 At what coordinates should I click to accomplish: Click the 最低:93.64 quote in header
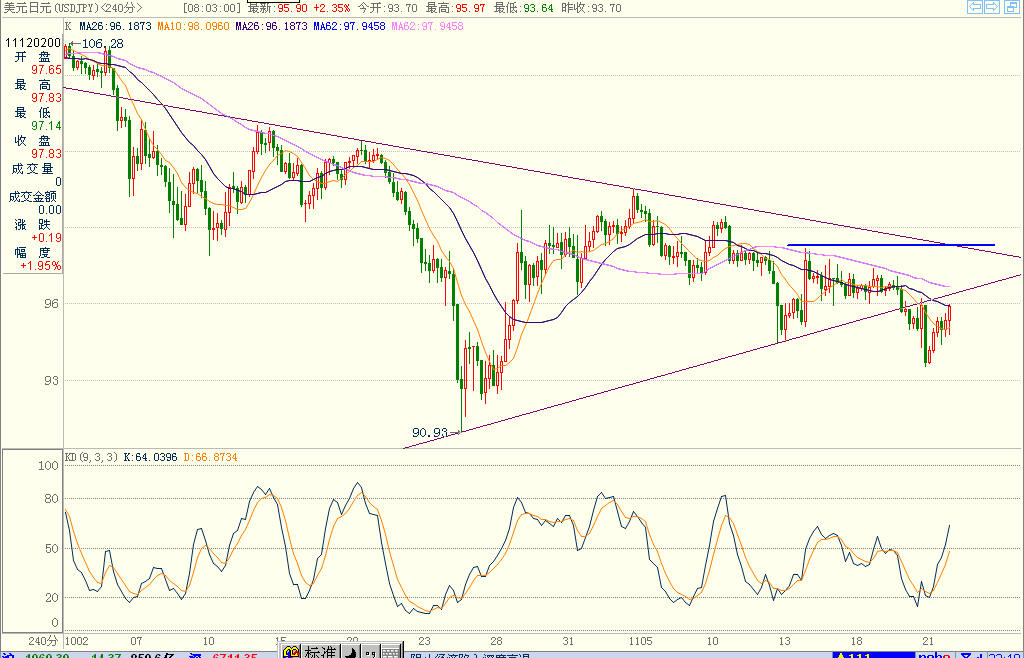(523, 8)
